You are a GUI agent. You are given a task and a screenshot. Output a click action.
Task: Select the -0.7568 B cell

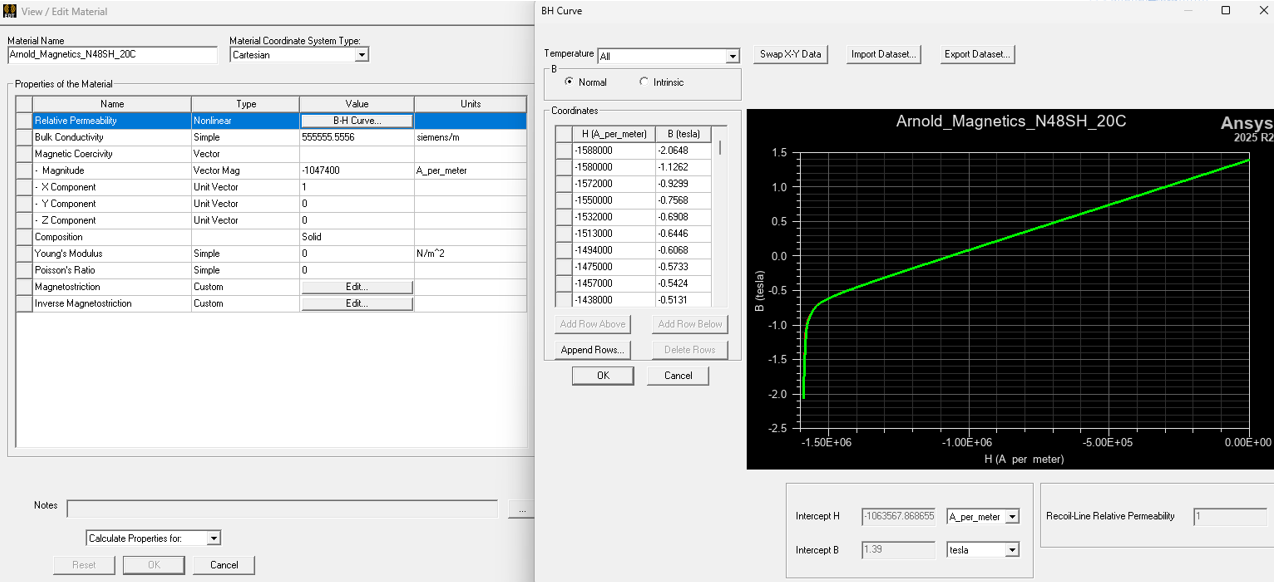[684, 200]
